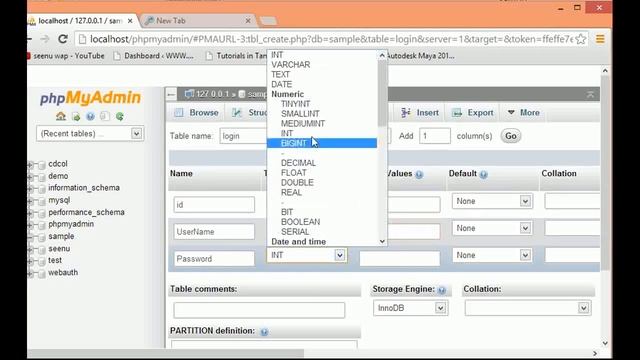
Task: Click the log out icon in sidebar
Action: 76,116
